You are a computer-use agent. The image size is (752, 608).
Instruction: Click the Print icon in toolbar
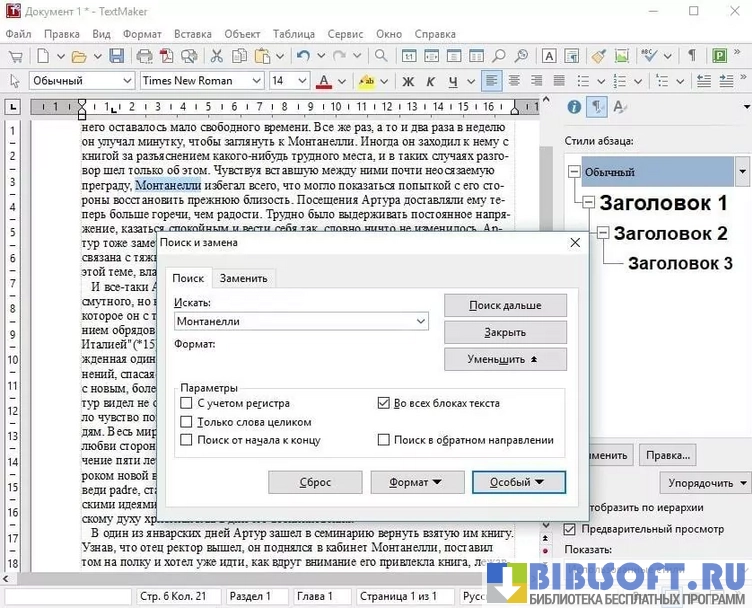145,56
